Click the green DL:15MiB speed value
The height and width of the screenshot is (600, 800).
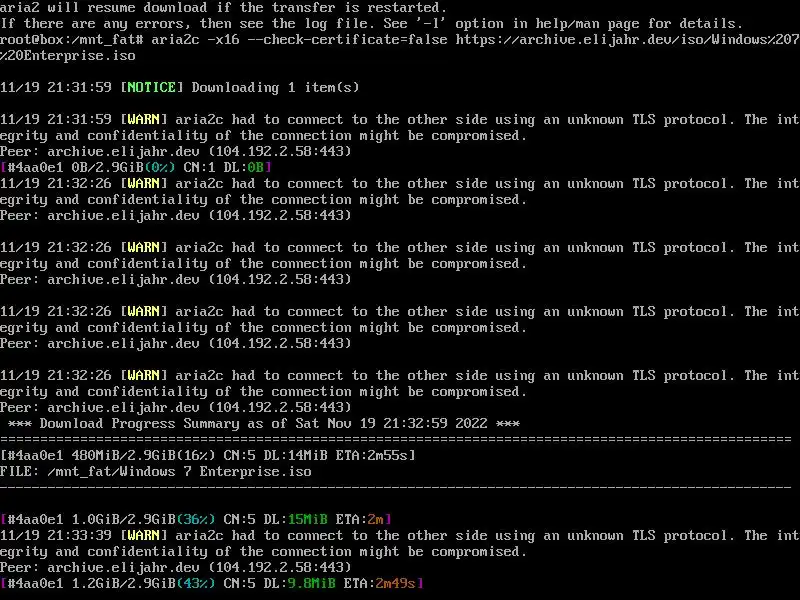click(295, 519)
